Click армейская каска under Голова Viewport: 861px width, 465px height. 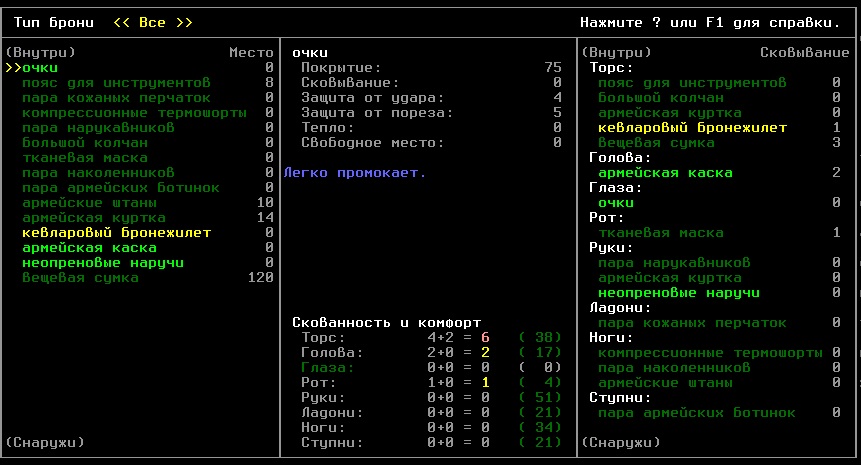click(665, 172)
